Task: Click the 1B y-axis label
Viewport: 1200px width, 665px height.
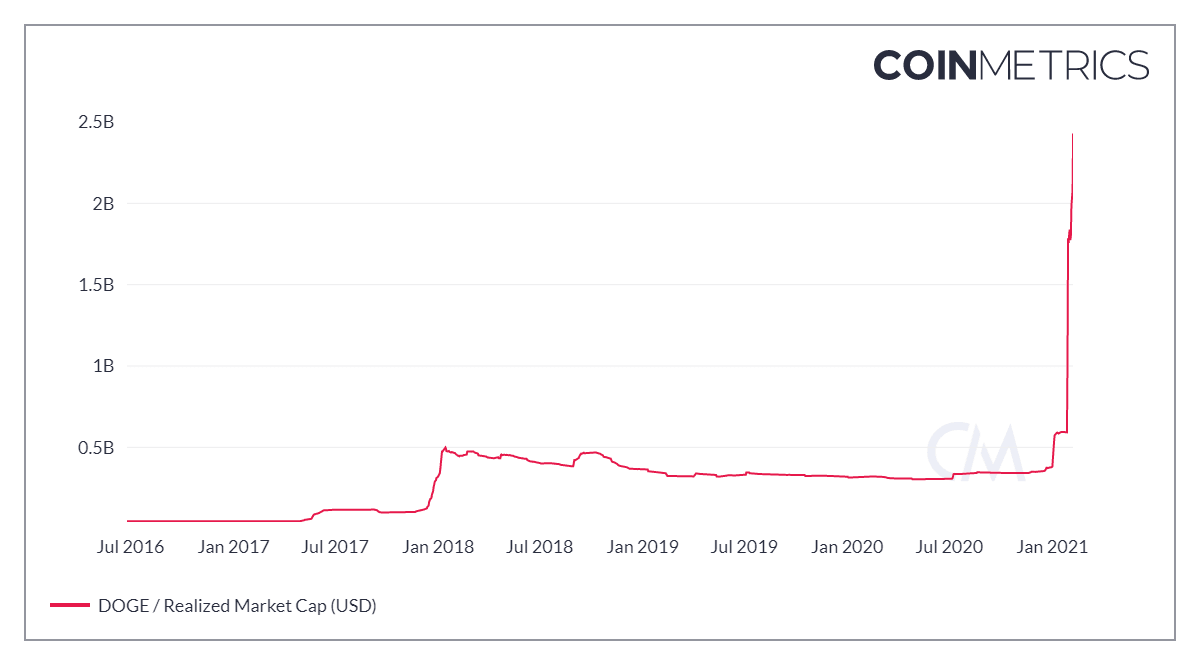Action: [102, 366]
